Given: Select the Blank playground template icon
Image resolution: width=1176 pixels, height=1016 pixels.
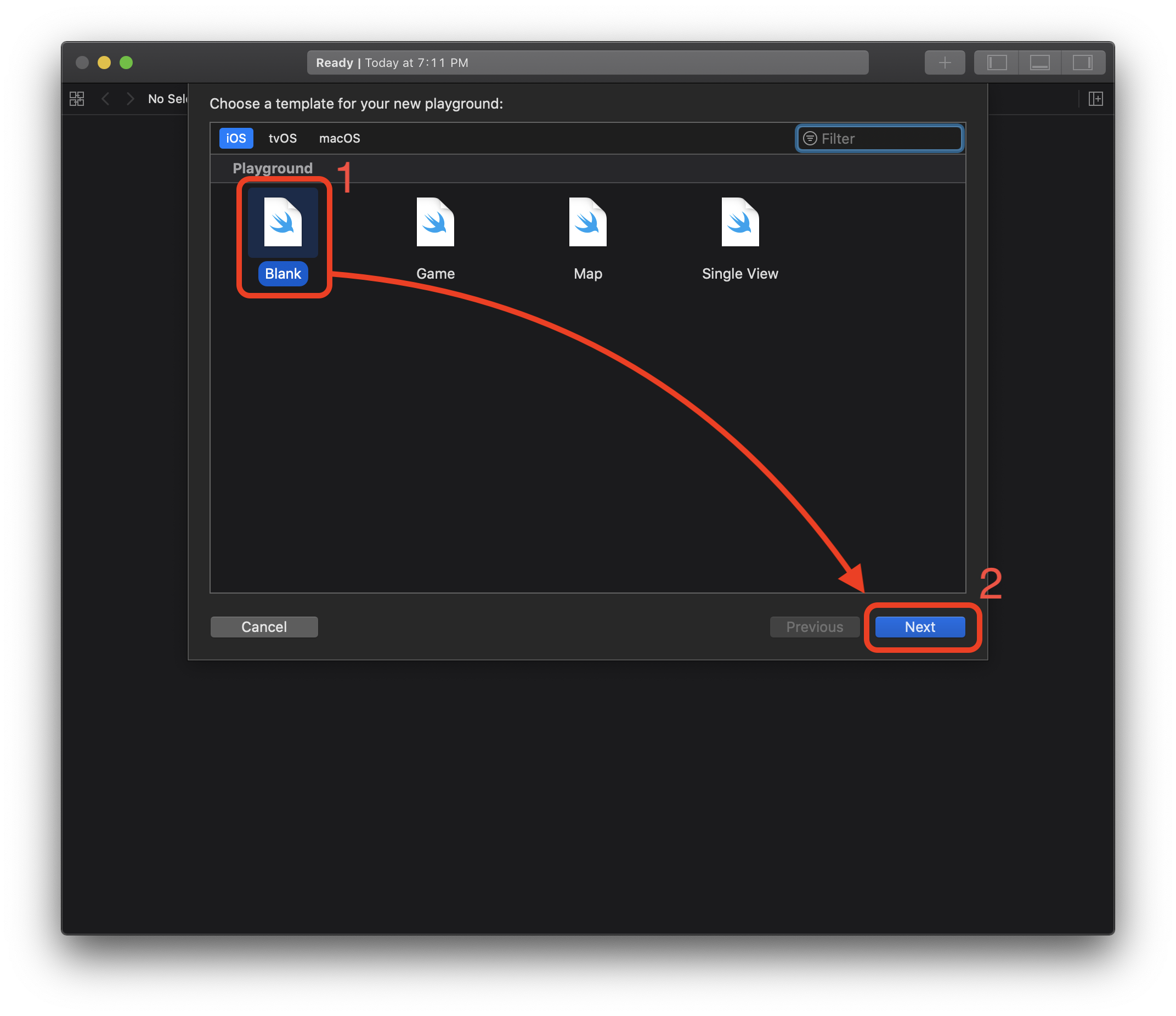Looking at the screenshot, I should coord(282,222).
